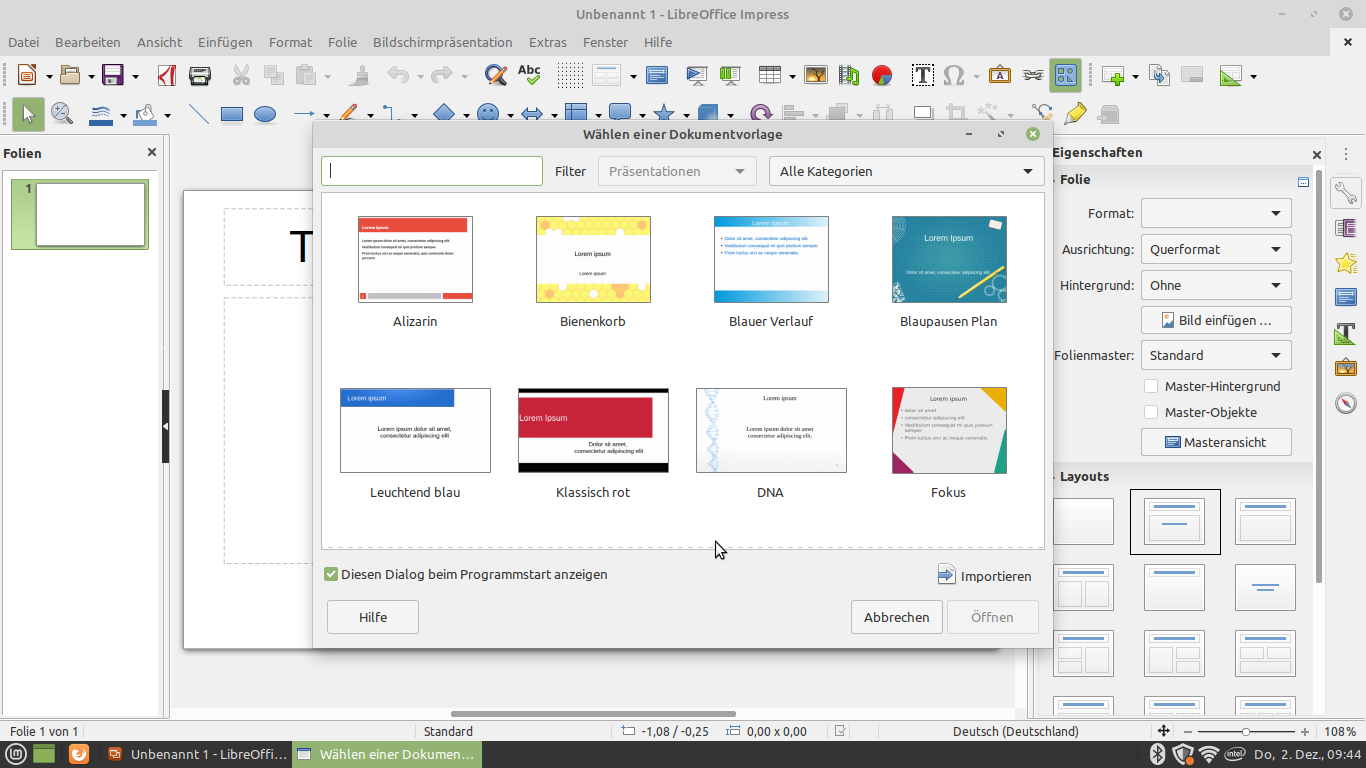
Task: Select the Rectangle drawing tool
Action: coord(232,114)
